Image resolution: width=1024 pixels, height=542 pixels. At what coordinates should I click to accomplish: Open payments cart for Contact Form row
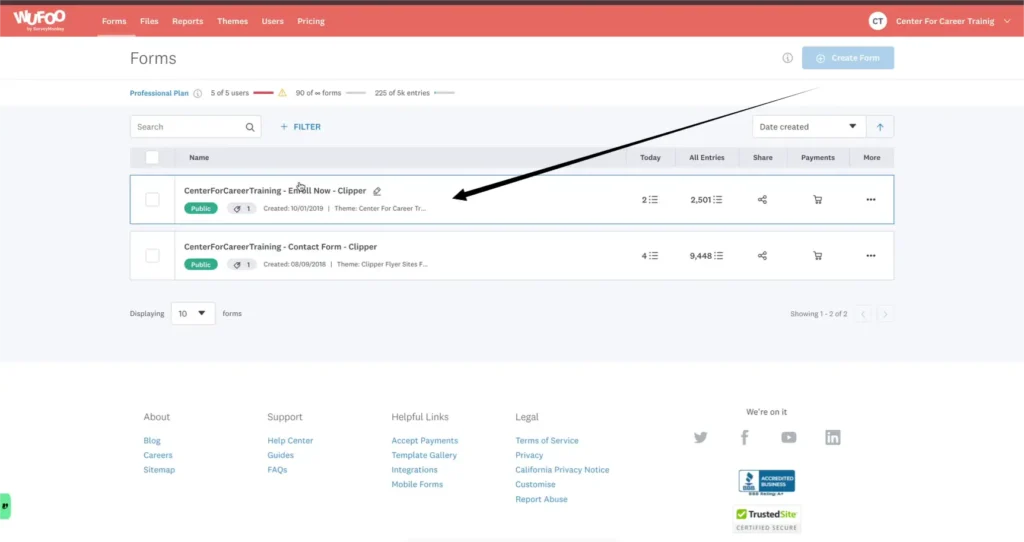(x=817, y=256)
